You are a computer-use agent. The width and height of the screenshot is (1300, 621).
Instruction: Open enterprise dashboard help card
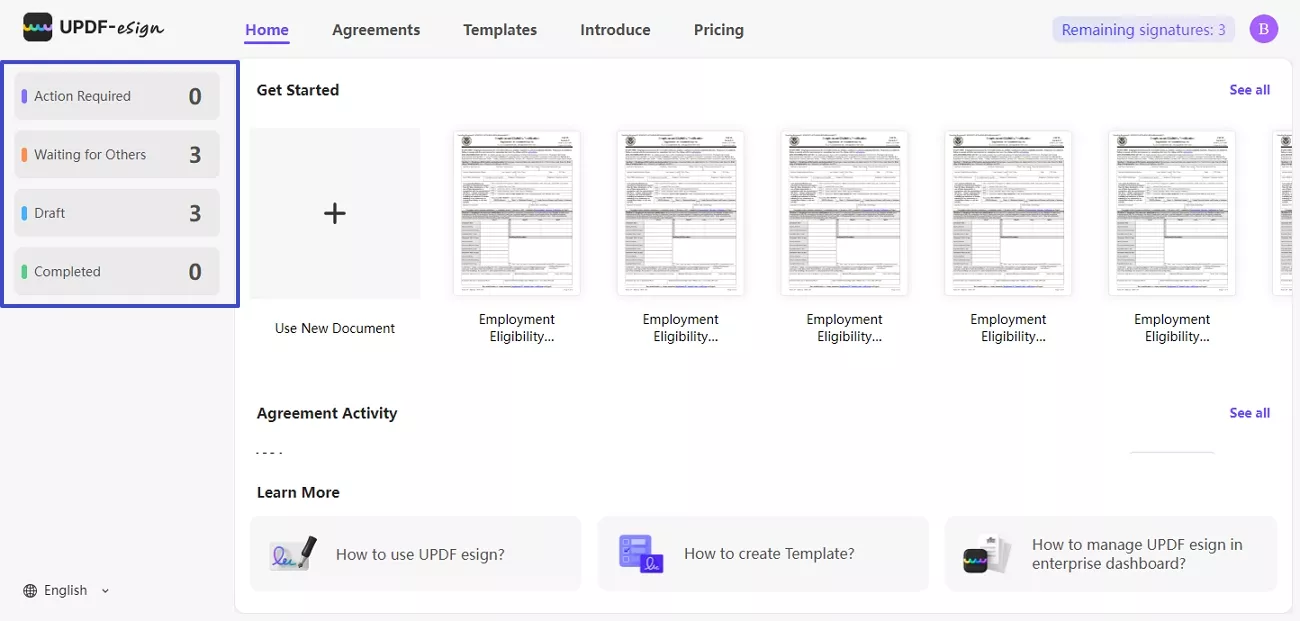1111,554
